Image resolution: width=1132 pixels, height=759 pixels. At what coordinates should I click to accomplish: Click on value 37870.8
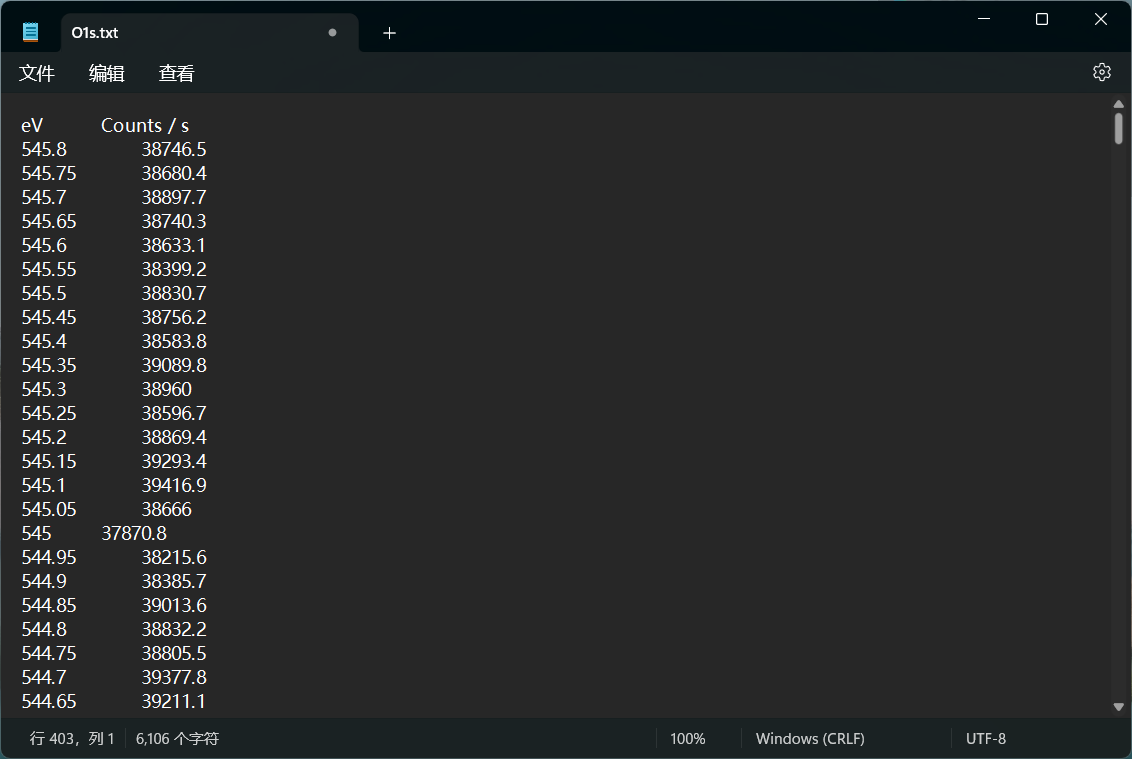[134, 533]
